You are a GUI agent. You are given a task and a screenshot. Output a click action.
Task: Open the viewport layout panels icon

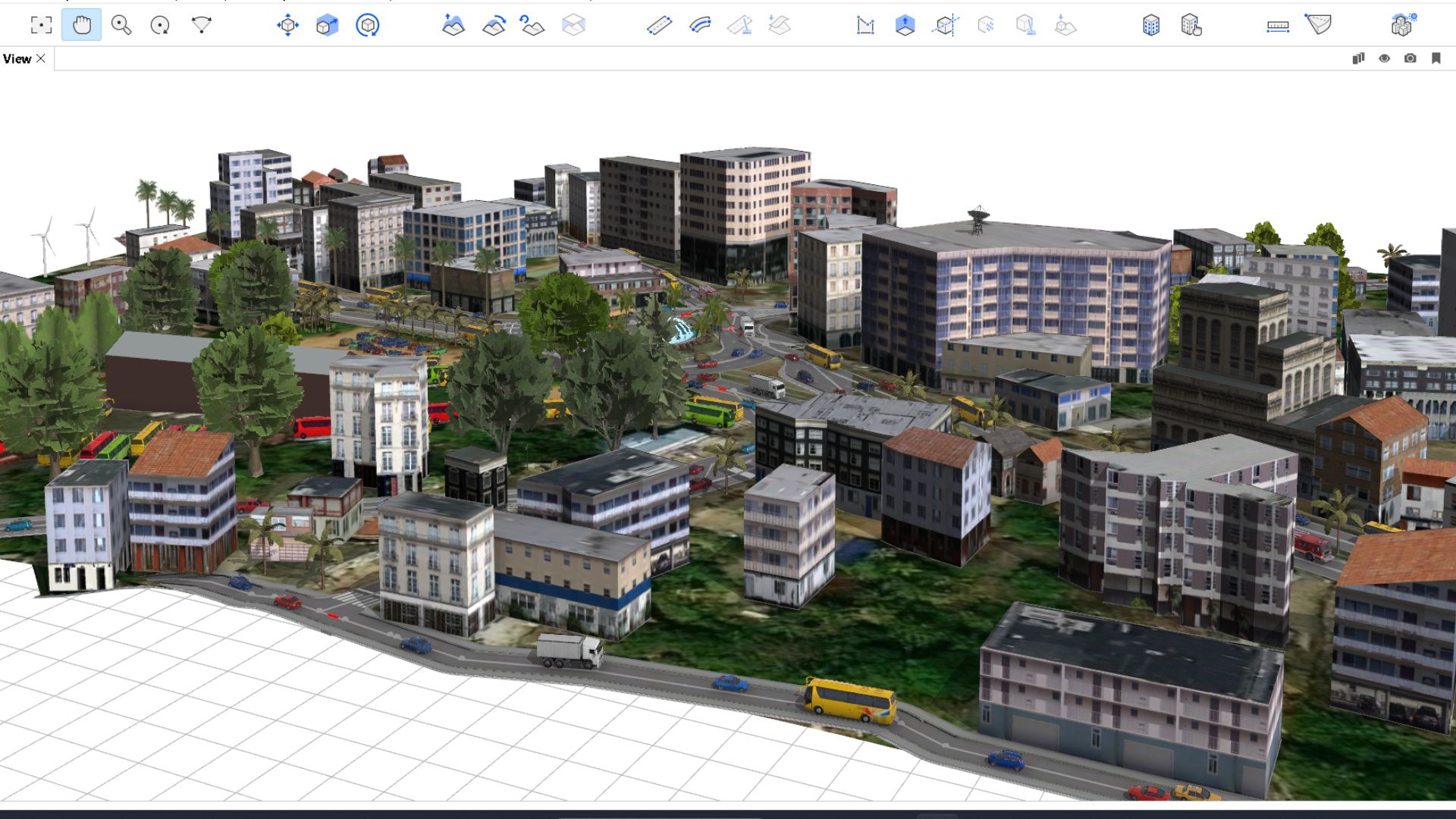1358,58
